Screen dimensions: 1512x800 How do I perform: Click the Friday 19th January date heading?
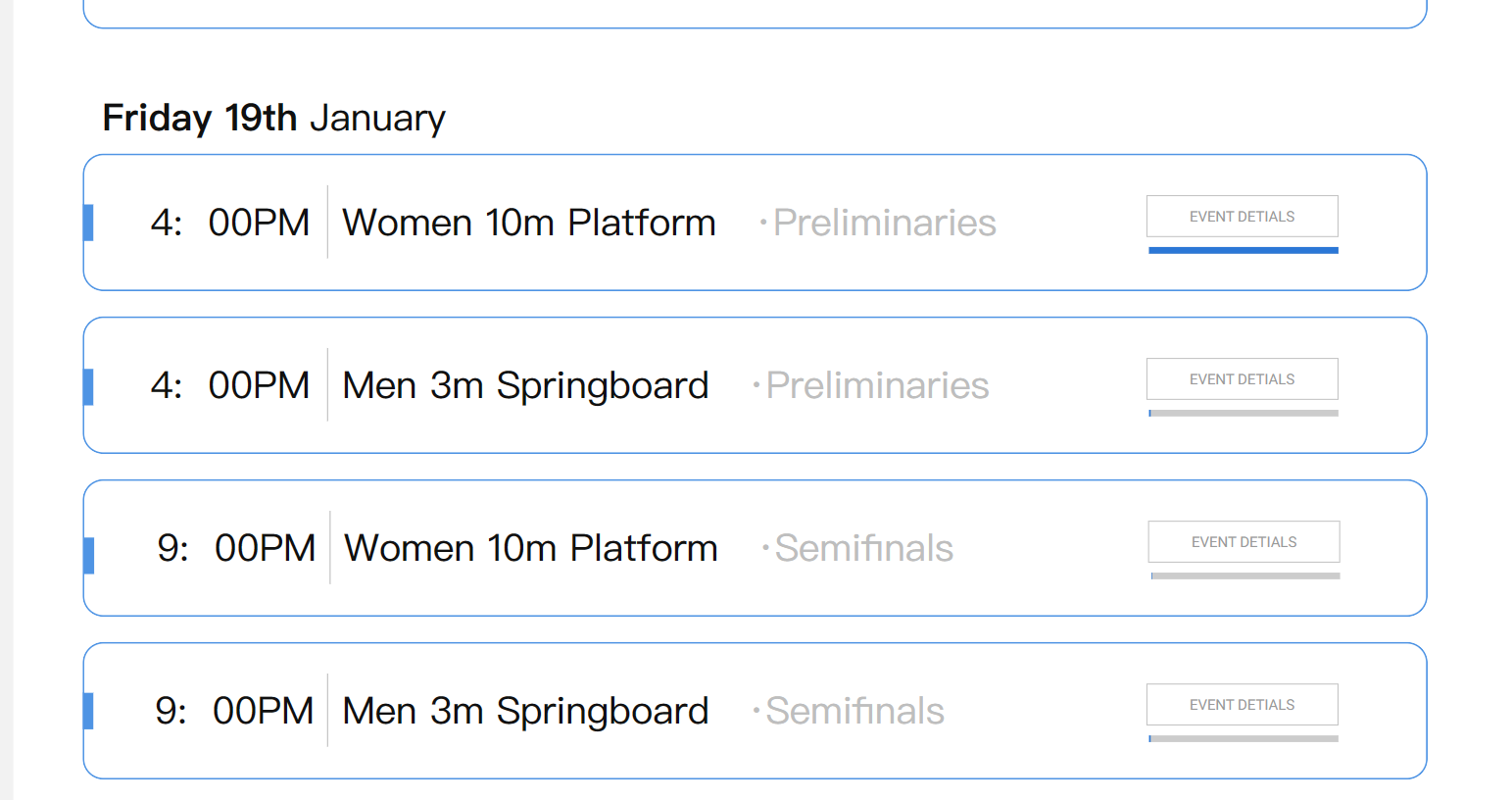click(x=273, y=118)
